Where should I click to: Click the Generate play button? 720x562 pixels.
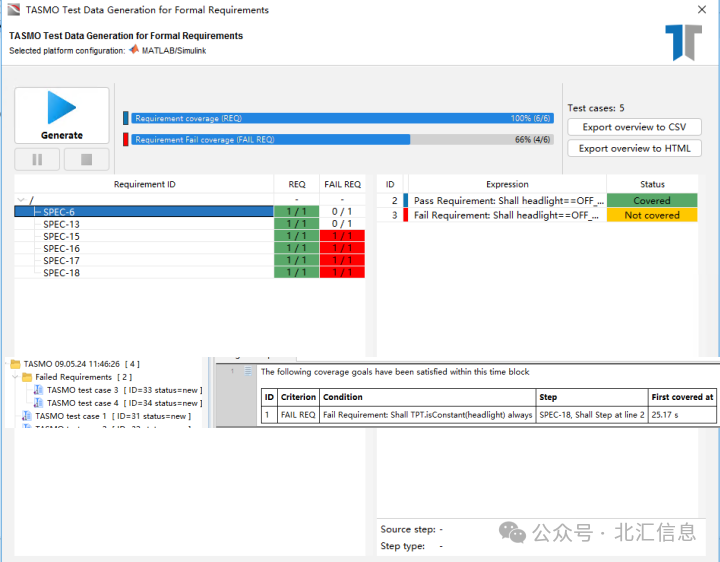[62, 115]
